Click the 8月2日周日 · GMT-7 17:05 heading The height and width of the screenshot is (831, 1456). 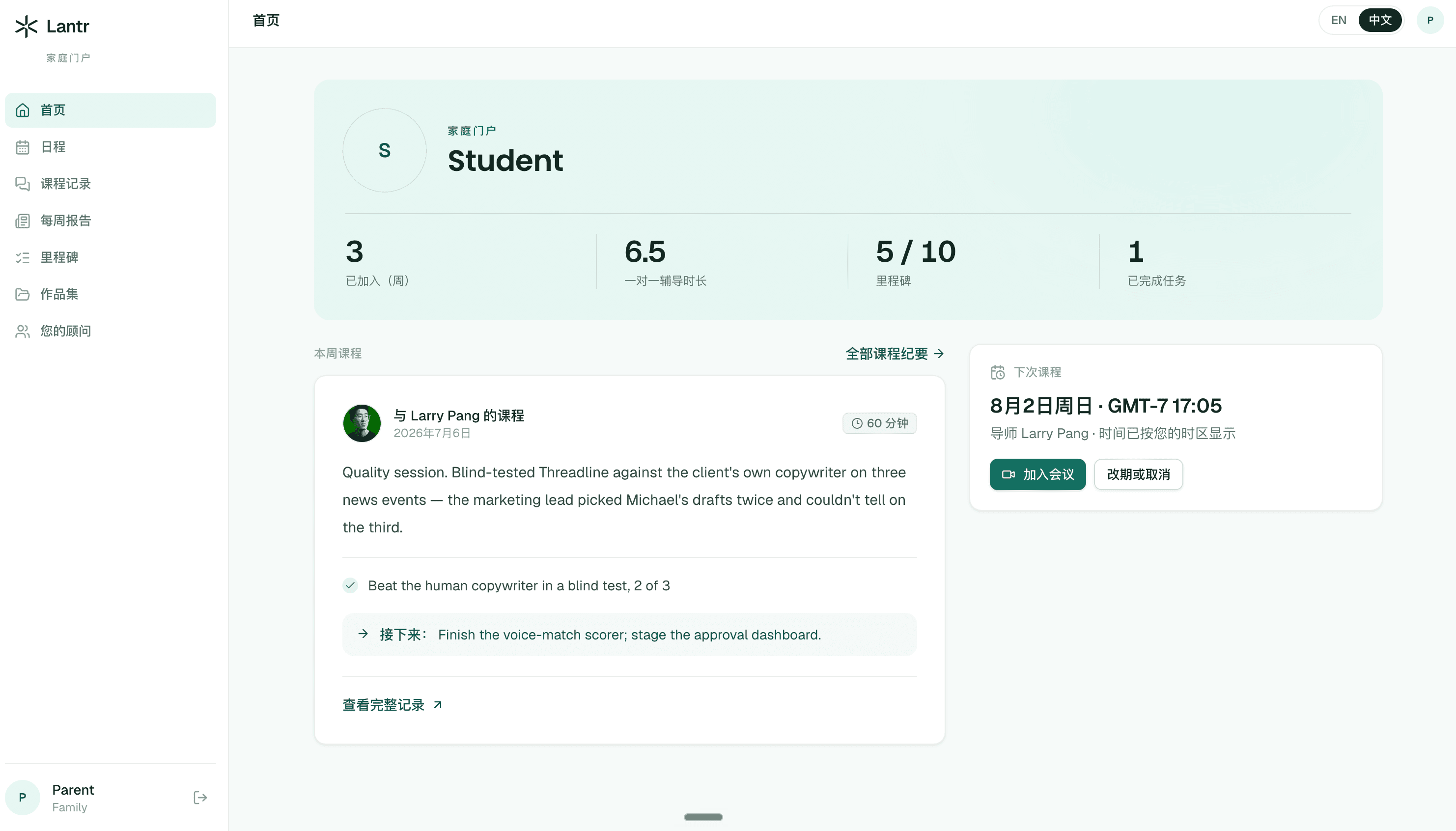point(1106,406)
